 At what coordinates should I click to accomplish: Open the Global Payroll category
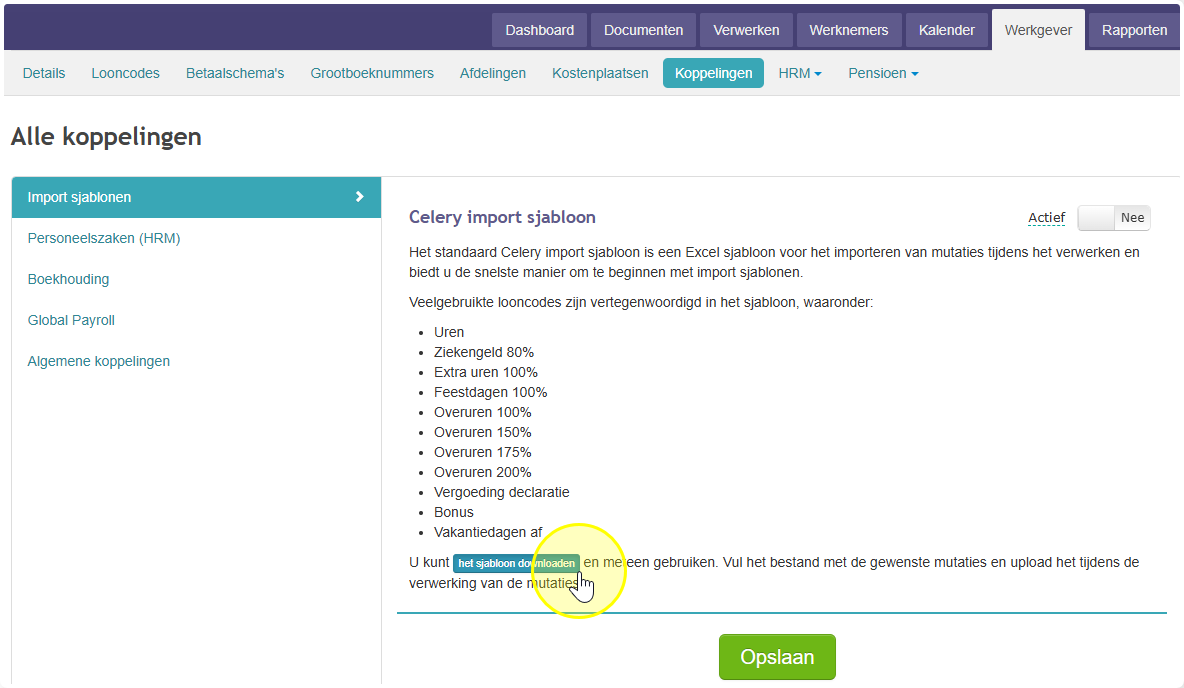(71, 320)
